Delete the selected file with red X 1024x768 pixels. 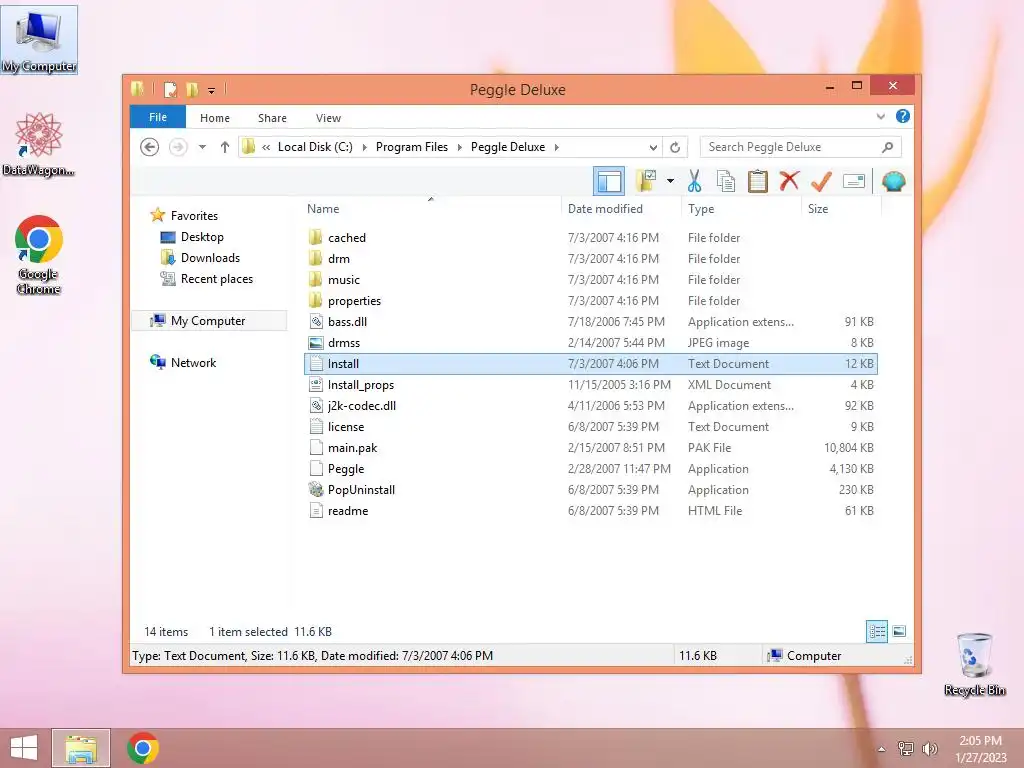point(790,181)
